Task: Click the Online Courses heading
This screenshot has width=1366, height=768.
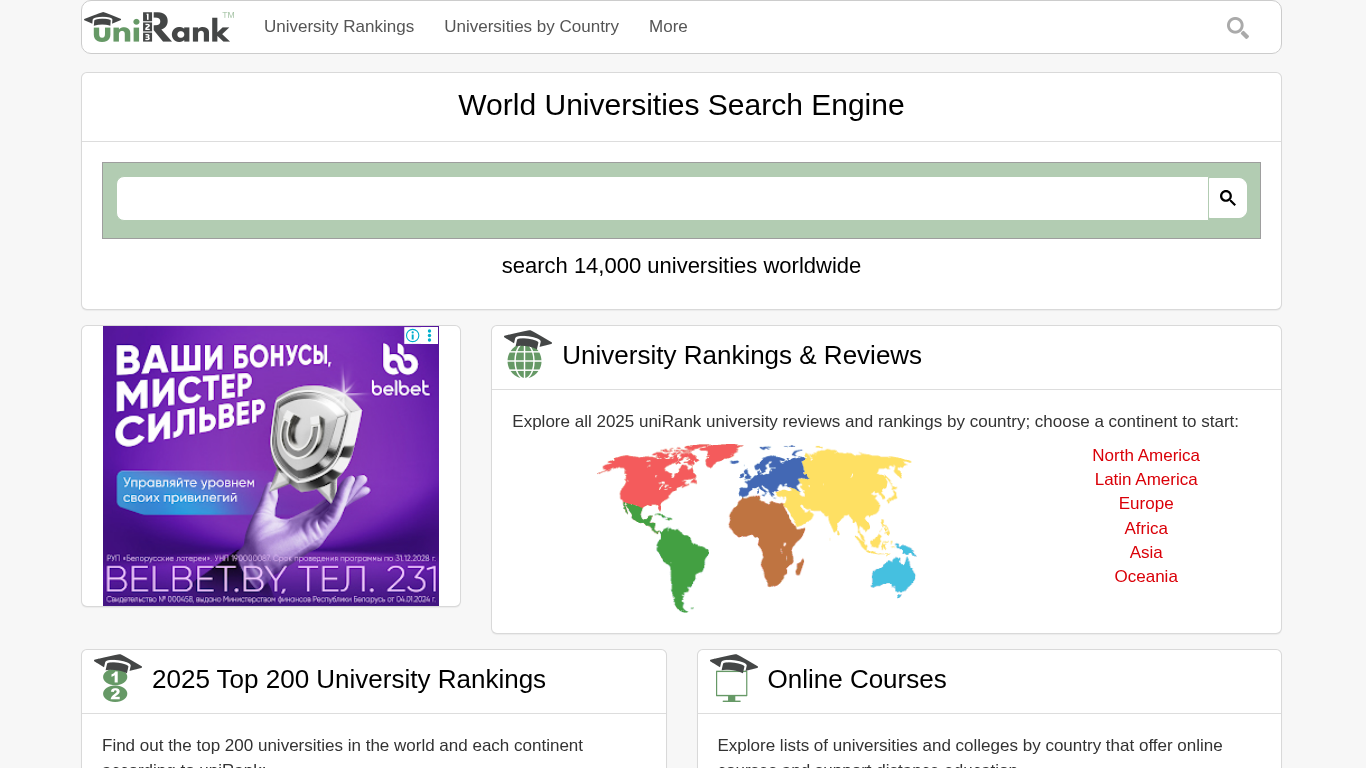Action: click(857, 679)
